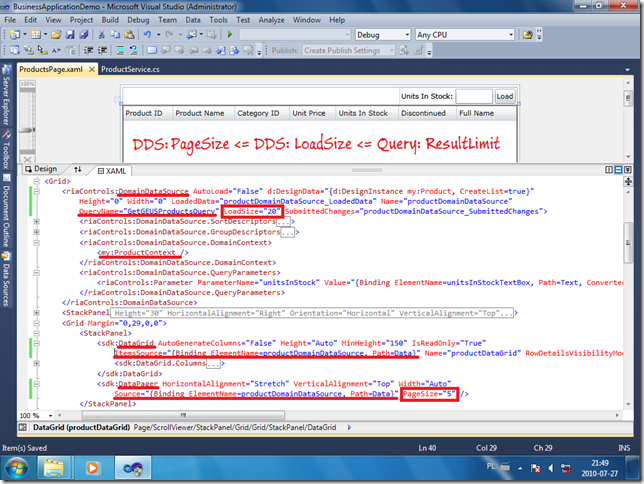Screen dimensions: 644x484
Task: Click the designer zoom slider thumb
Action: pos(27,130)
